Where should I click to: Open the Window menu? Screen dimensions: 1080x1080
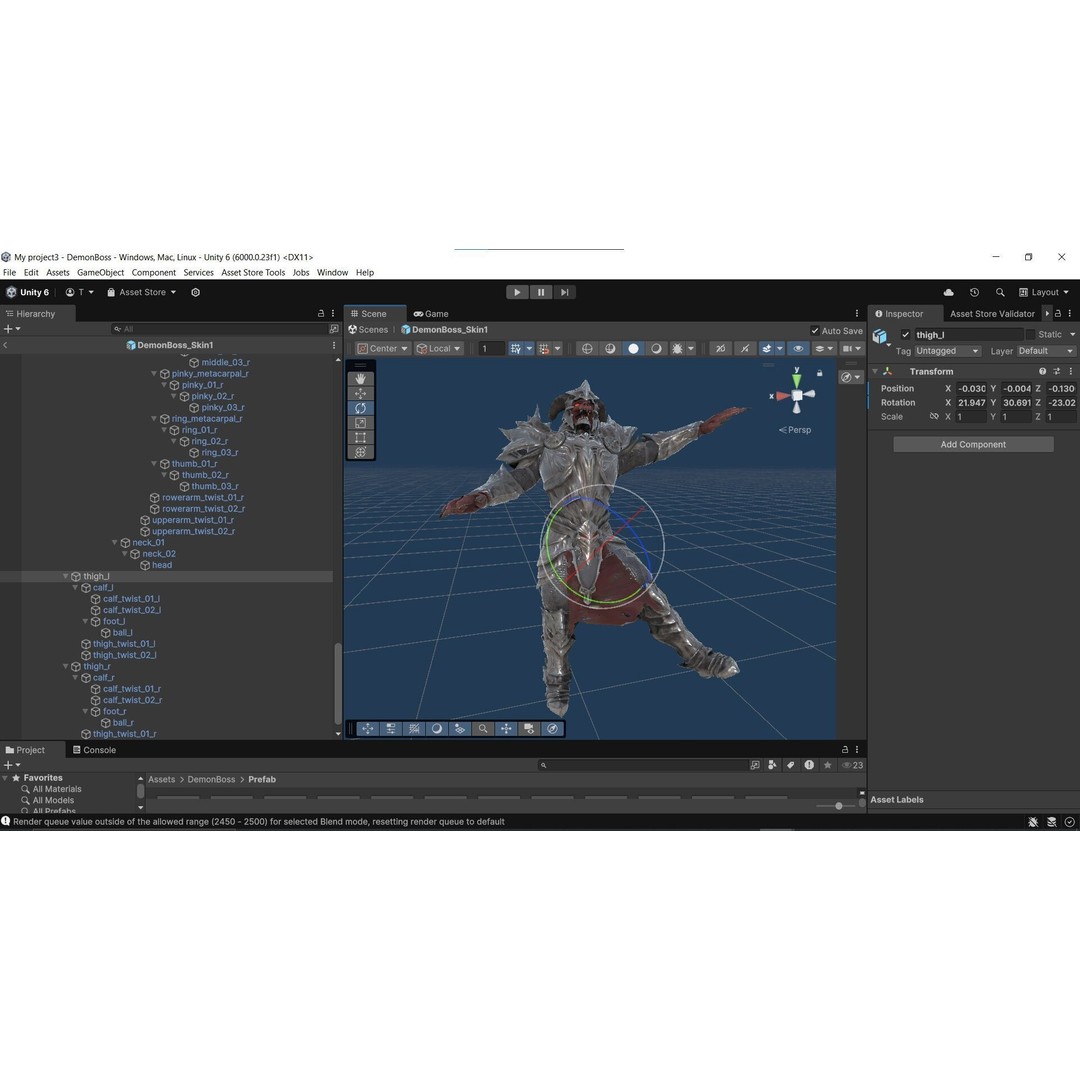coord(332,273)
